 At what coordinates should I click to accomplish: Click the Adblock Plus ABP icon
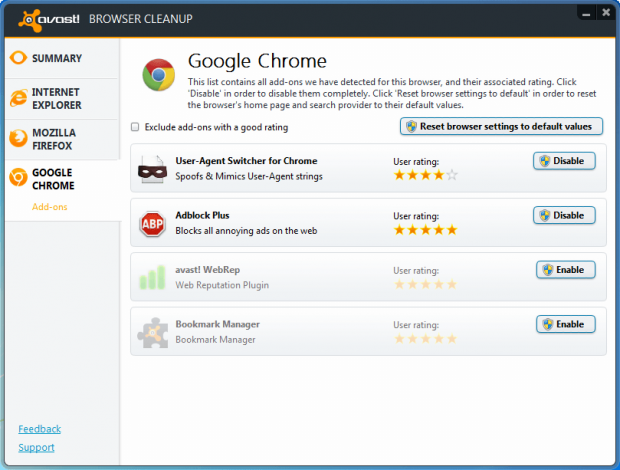153,224
